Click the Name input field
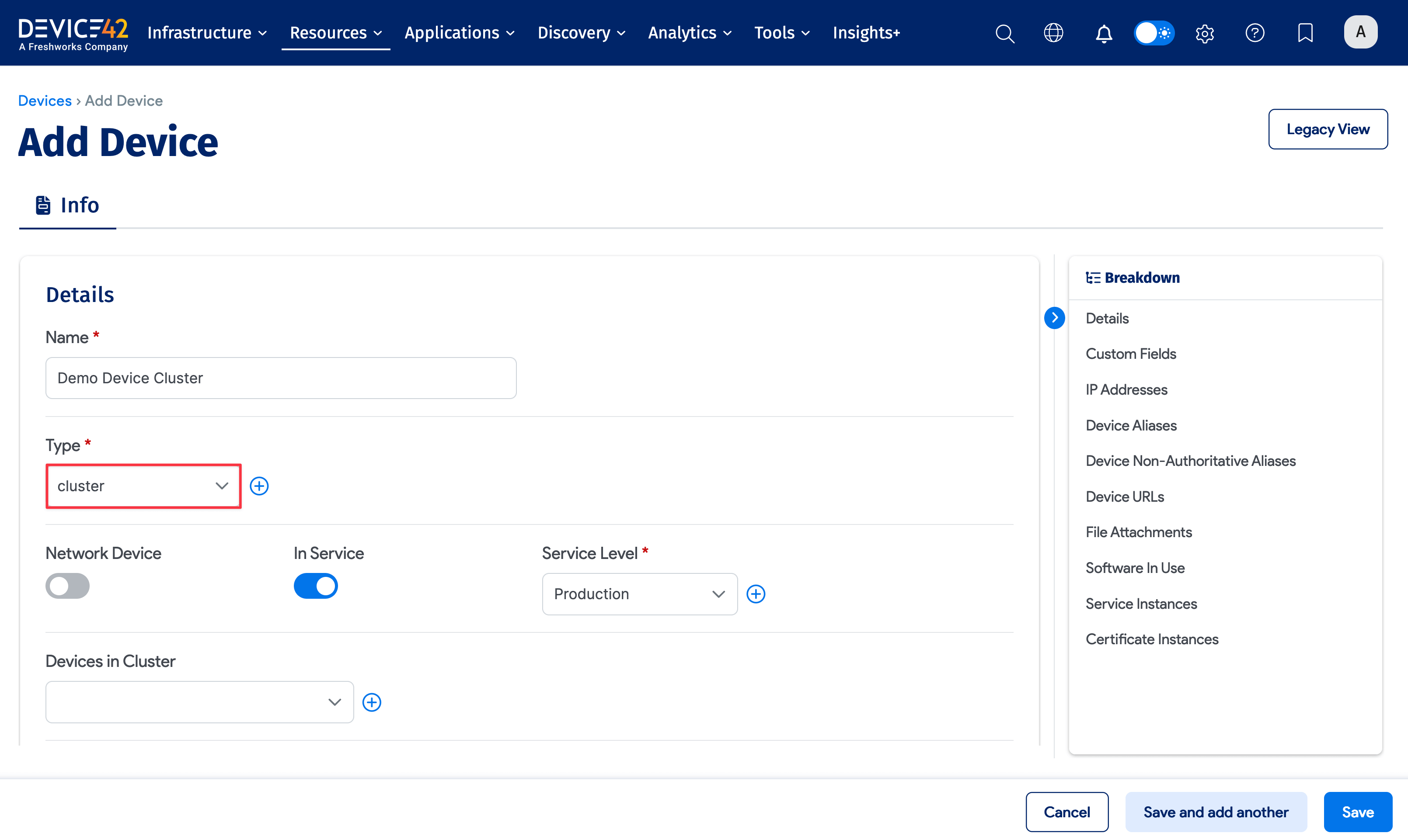Viewport: 1408px width, 840px height. coord(281,378)
